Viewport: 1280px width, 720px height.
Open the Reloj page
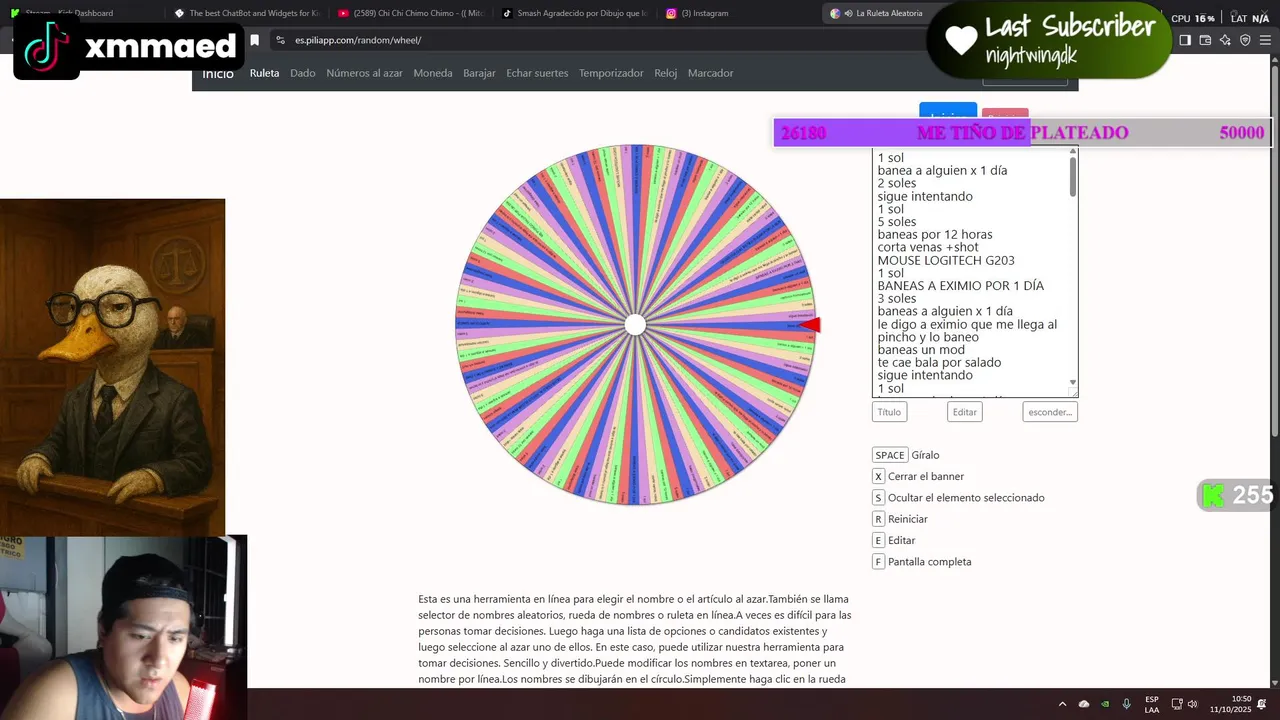(665, 73)
